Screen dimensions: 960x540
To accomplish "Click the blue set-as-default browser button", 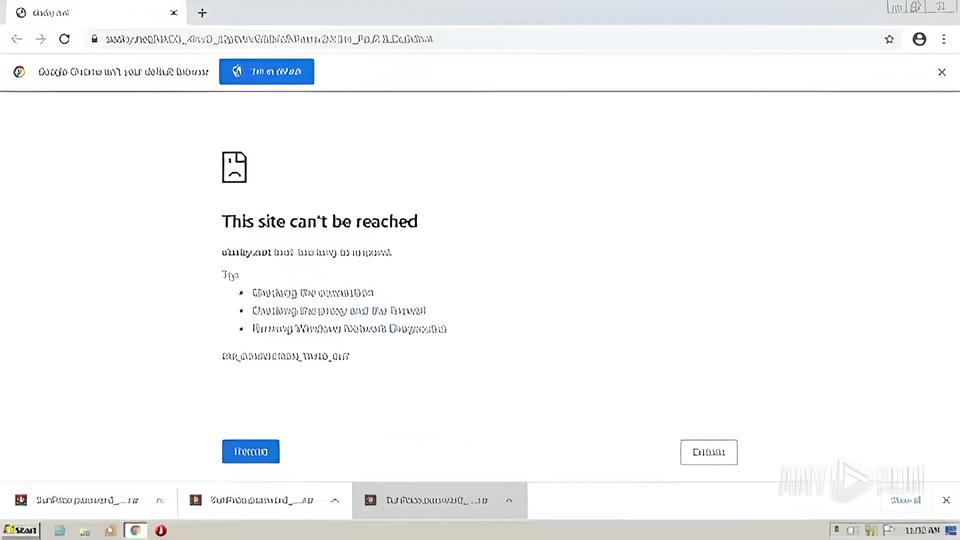I will [x=266, y=72].
